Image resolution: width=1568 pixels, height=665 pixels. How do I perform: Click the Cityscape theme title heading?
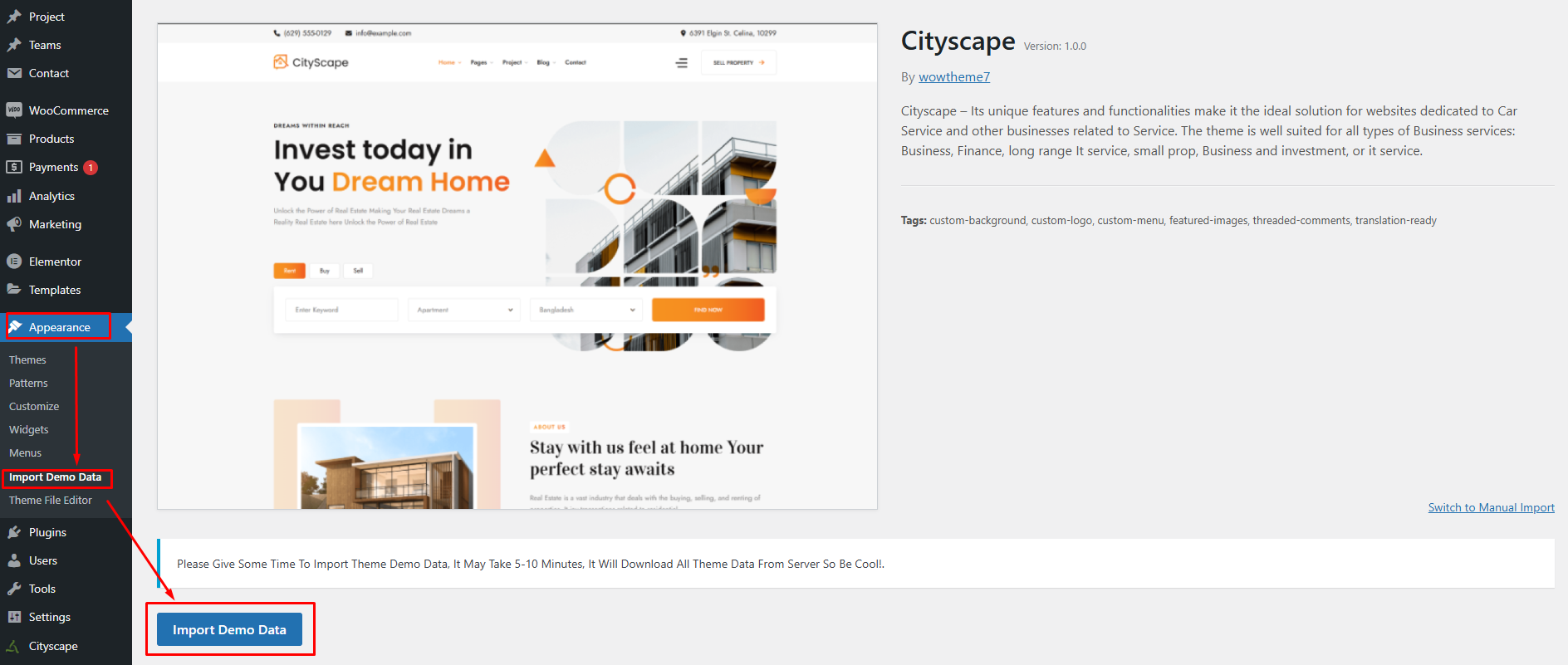tap(958, 42)
